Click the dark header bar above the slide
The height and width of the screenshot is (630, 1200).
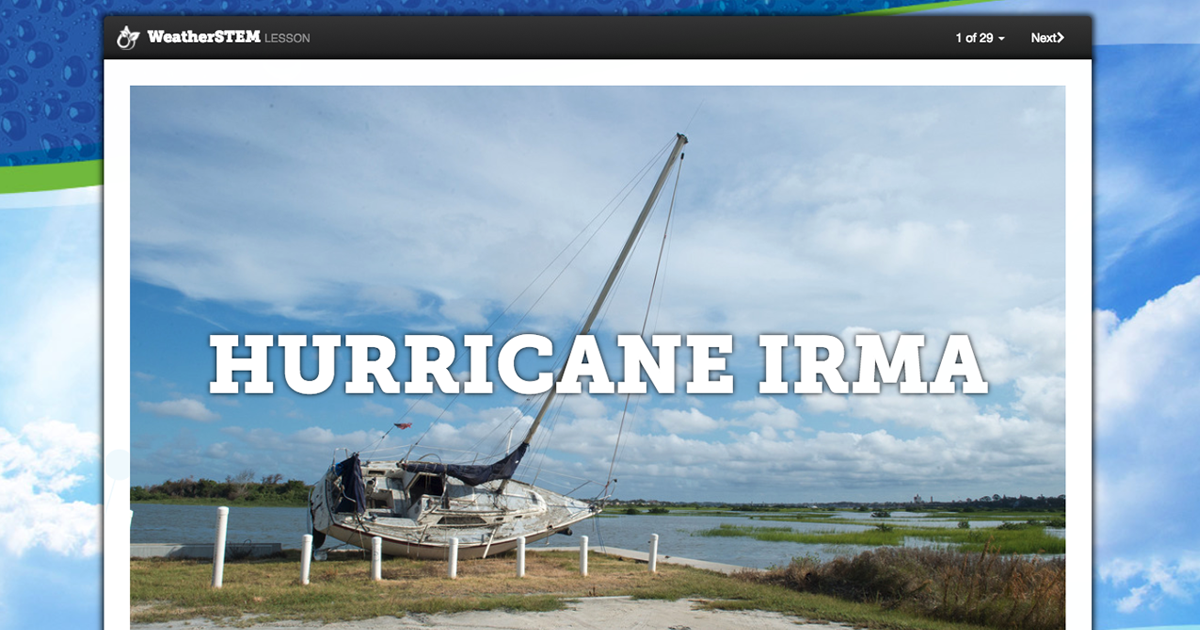[x=600, y=37]
